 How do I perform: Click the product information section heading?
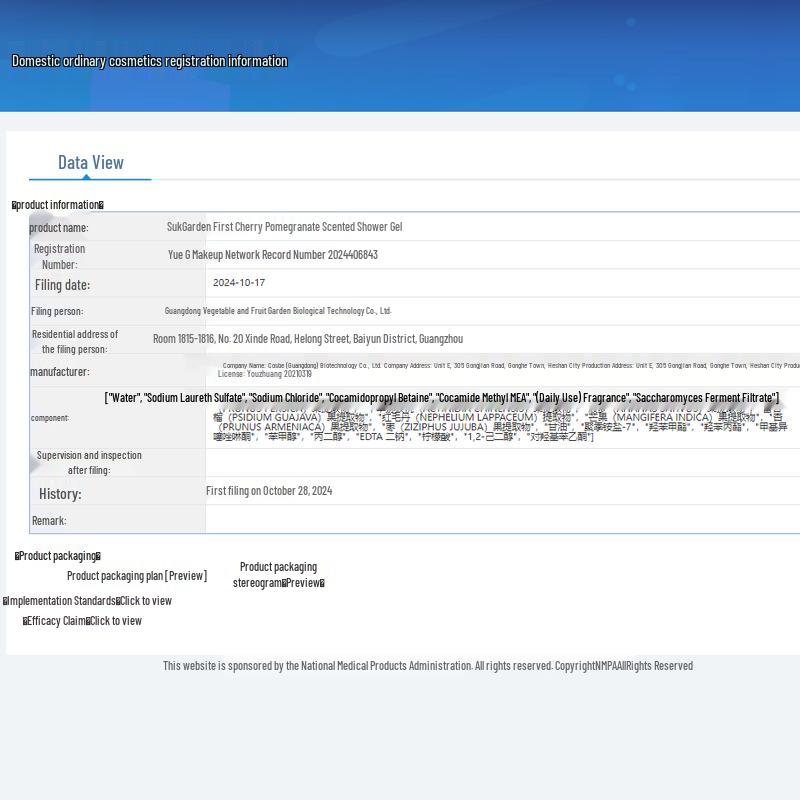click(57, 205)
